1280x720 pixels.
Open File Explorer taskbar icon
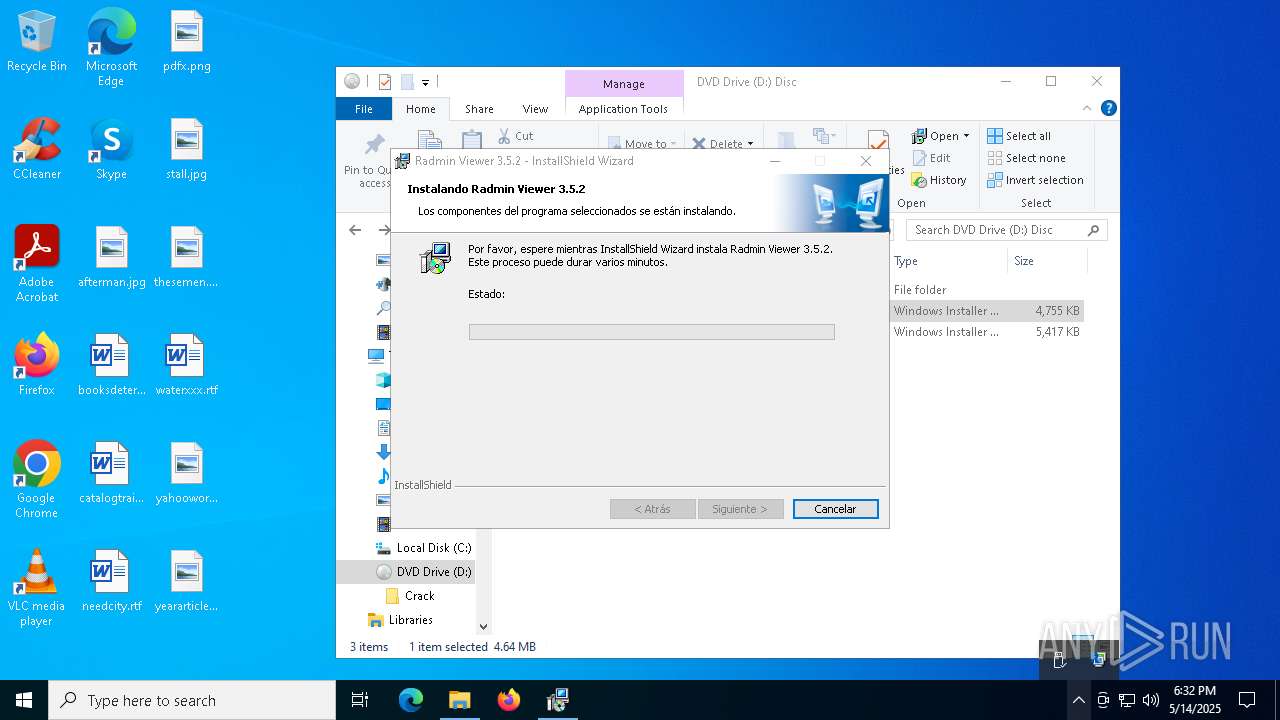(x=459, y=700)
